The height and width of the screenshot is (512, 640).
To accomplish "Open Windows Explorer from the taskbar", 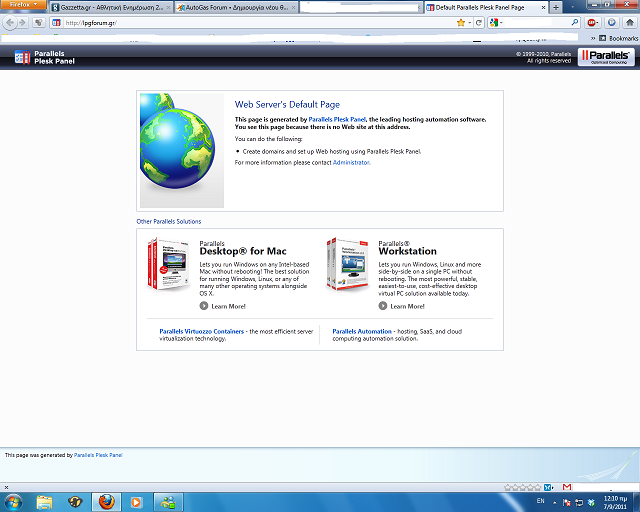I will [x=44, y=502].
